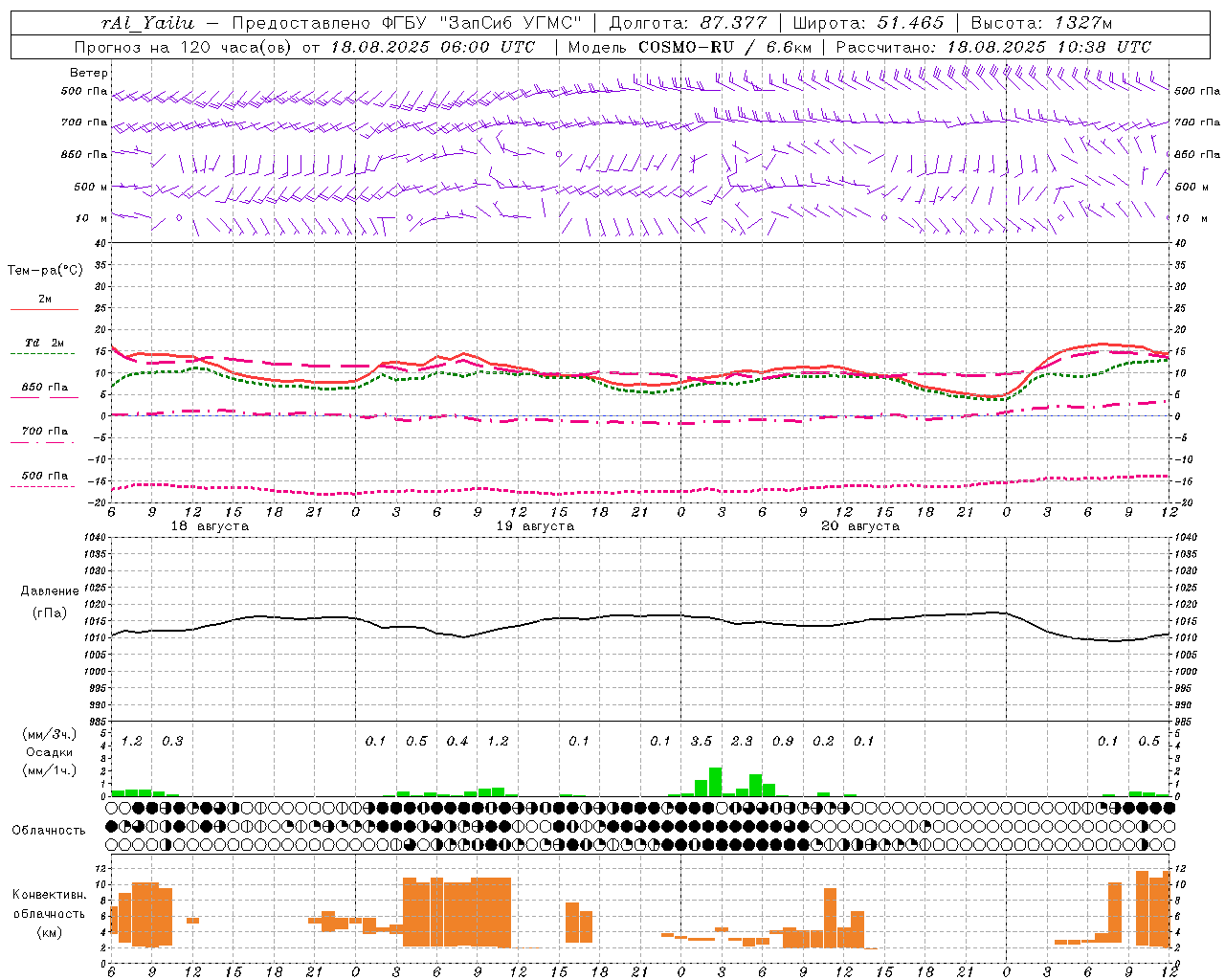Click the left 10 м wind level label
1225x980 pixels.
(x=92, y=218)
